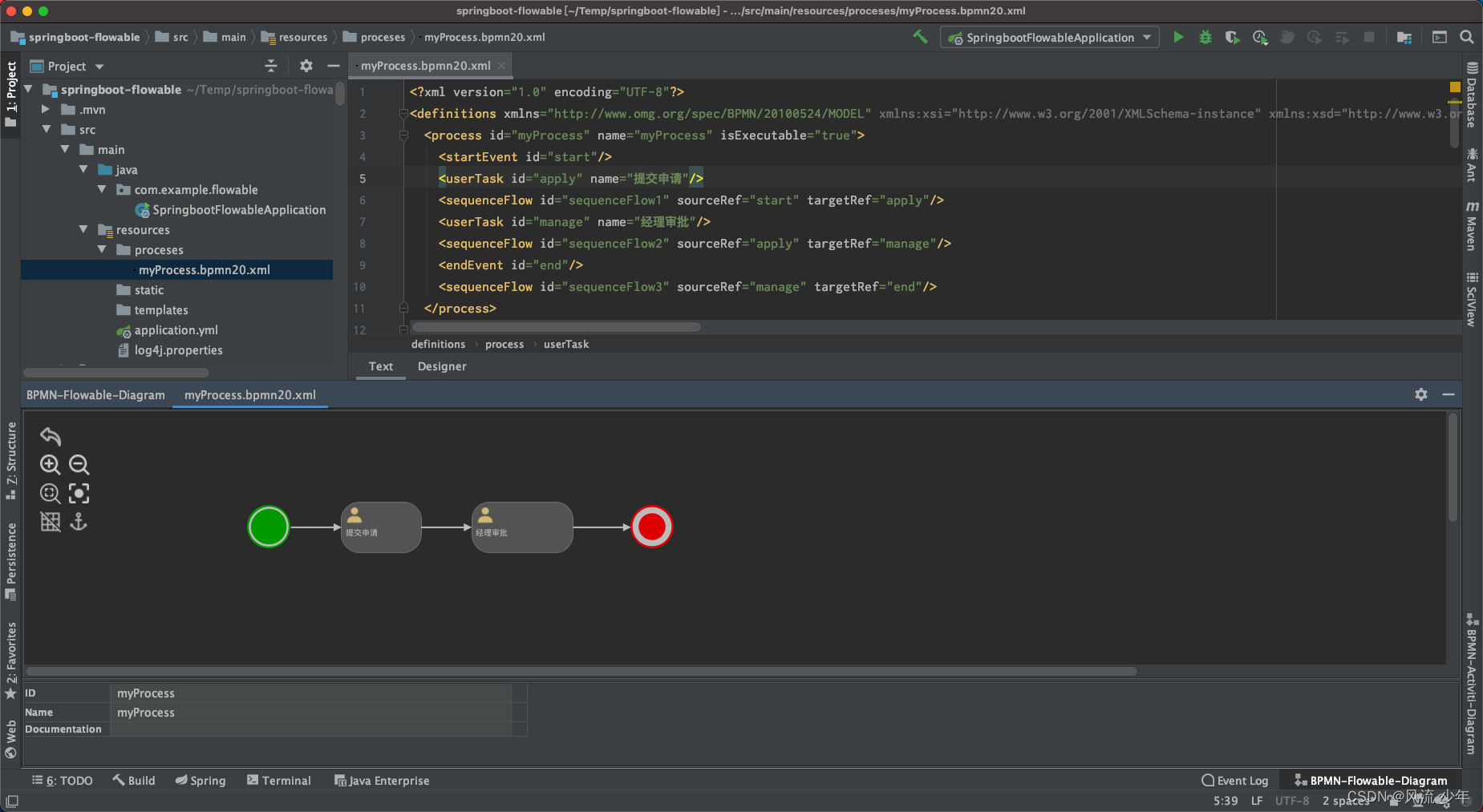Reset the diagram zoom to actual size
Image resolution: width=1483 pixels, height=812 pixels.
click(x=50, y=493)
